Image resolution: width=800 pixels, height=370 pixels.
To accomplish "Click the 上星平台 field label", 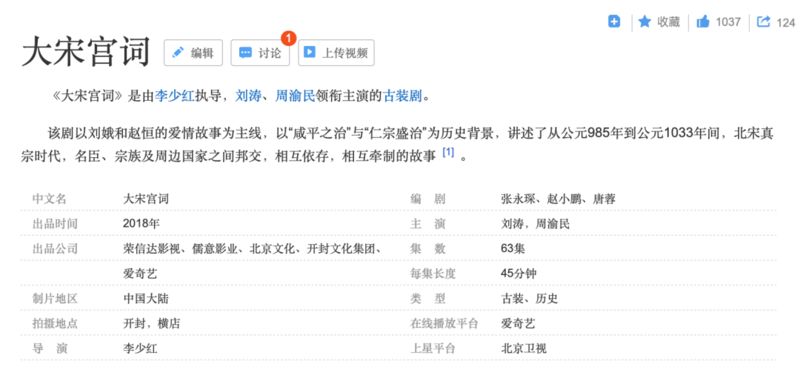I will click(433, 349).
